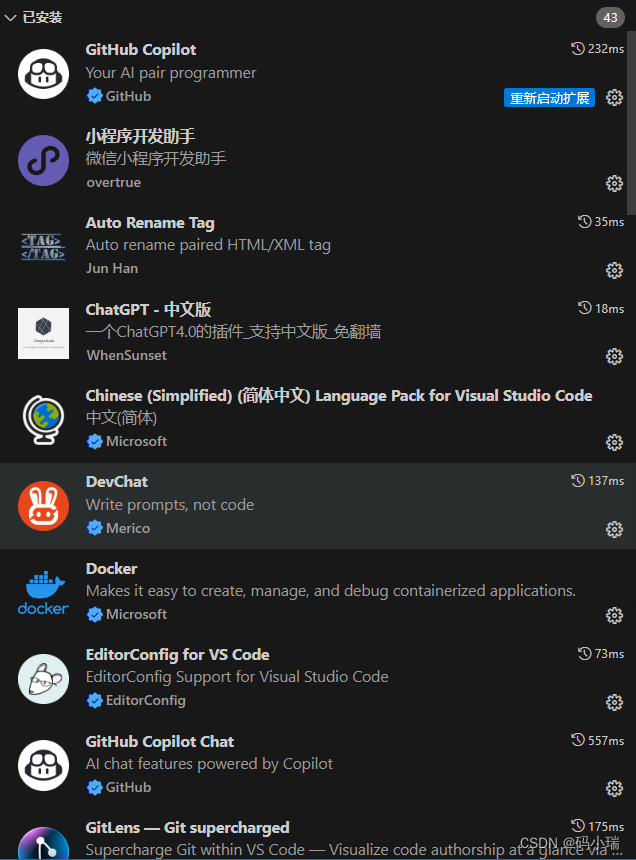Select the Auto Rename Tag extension title
The height and width of the screenshot is (860, 636).
(x=150, y=223)
